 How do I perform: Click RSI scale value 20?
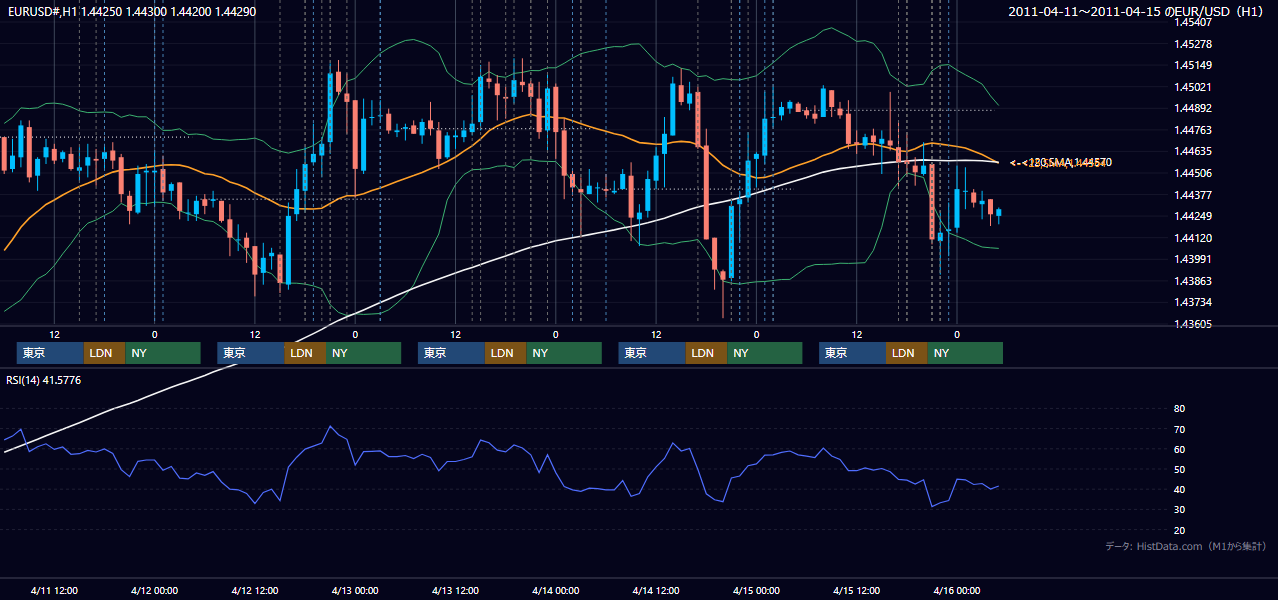(1179, 530)
